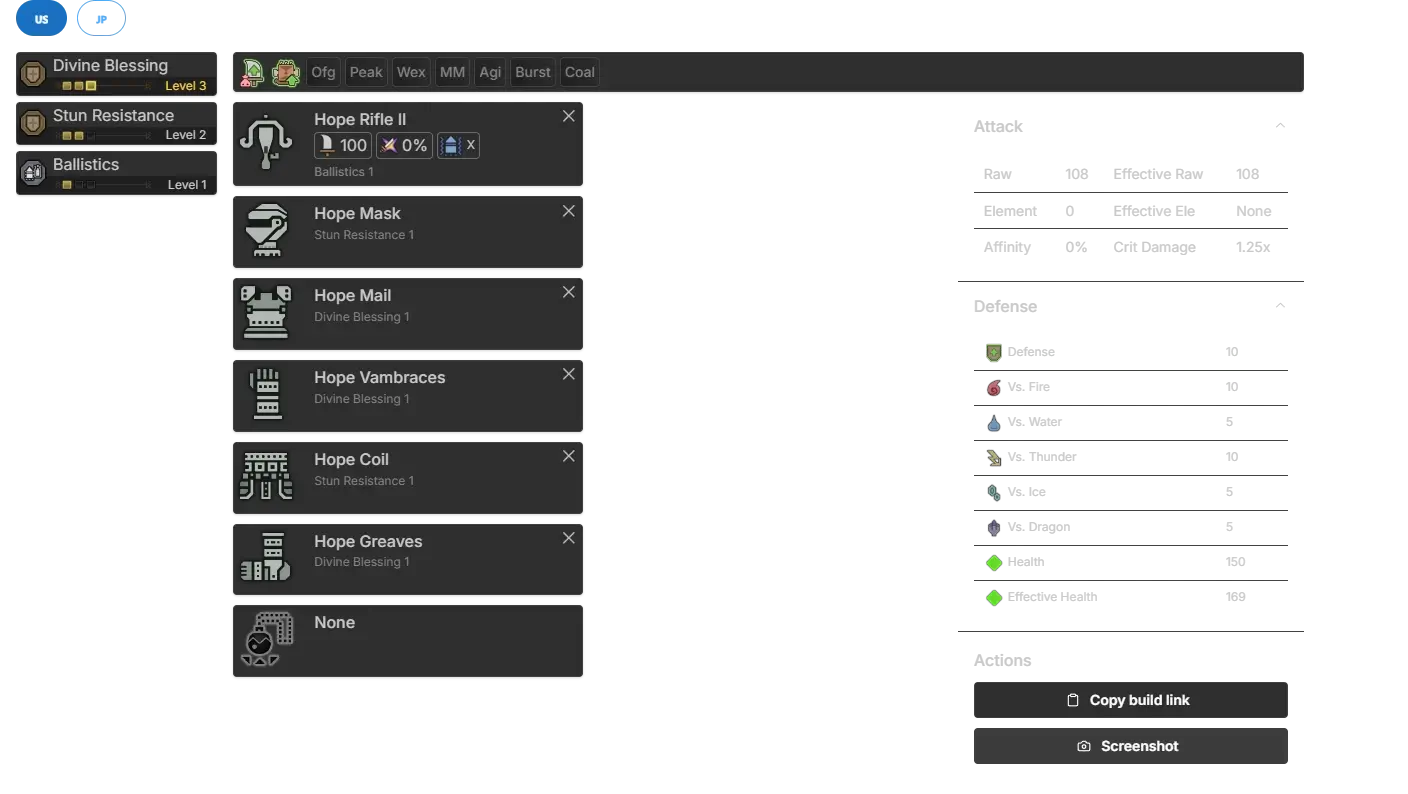Click Copy build link button
This screenshot has width=1408, height=794.
tap(1127, 700)
